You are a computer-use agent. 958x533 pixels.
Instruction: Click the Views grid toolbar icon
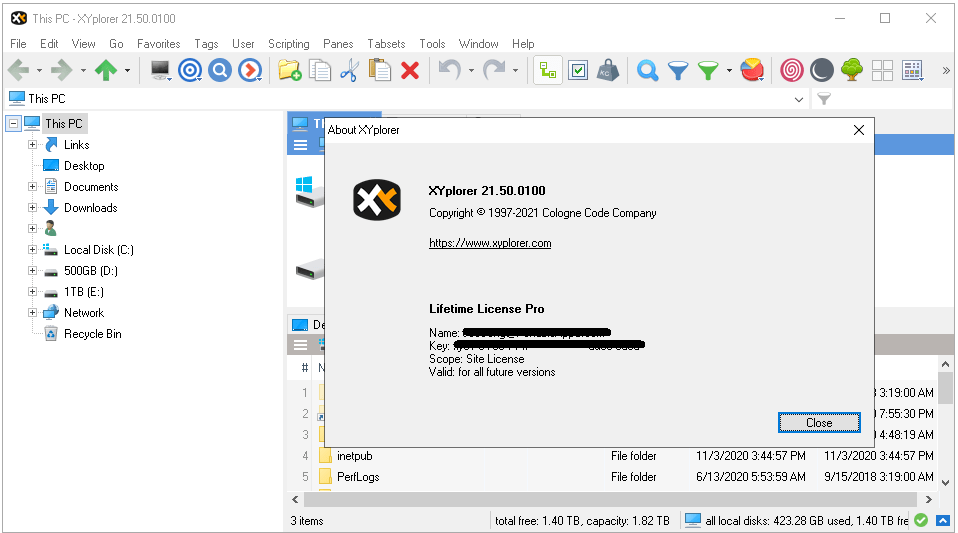pyautogui.click(x=913, y=71)
